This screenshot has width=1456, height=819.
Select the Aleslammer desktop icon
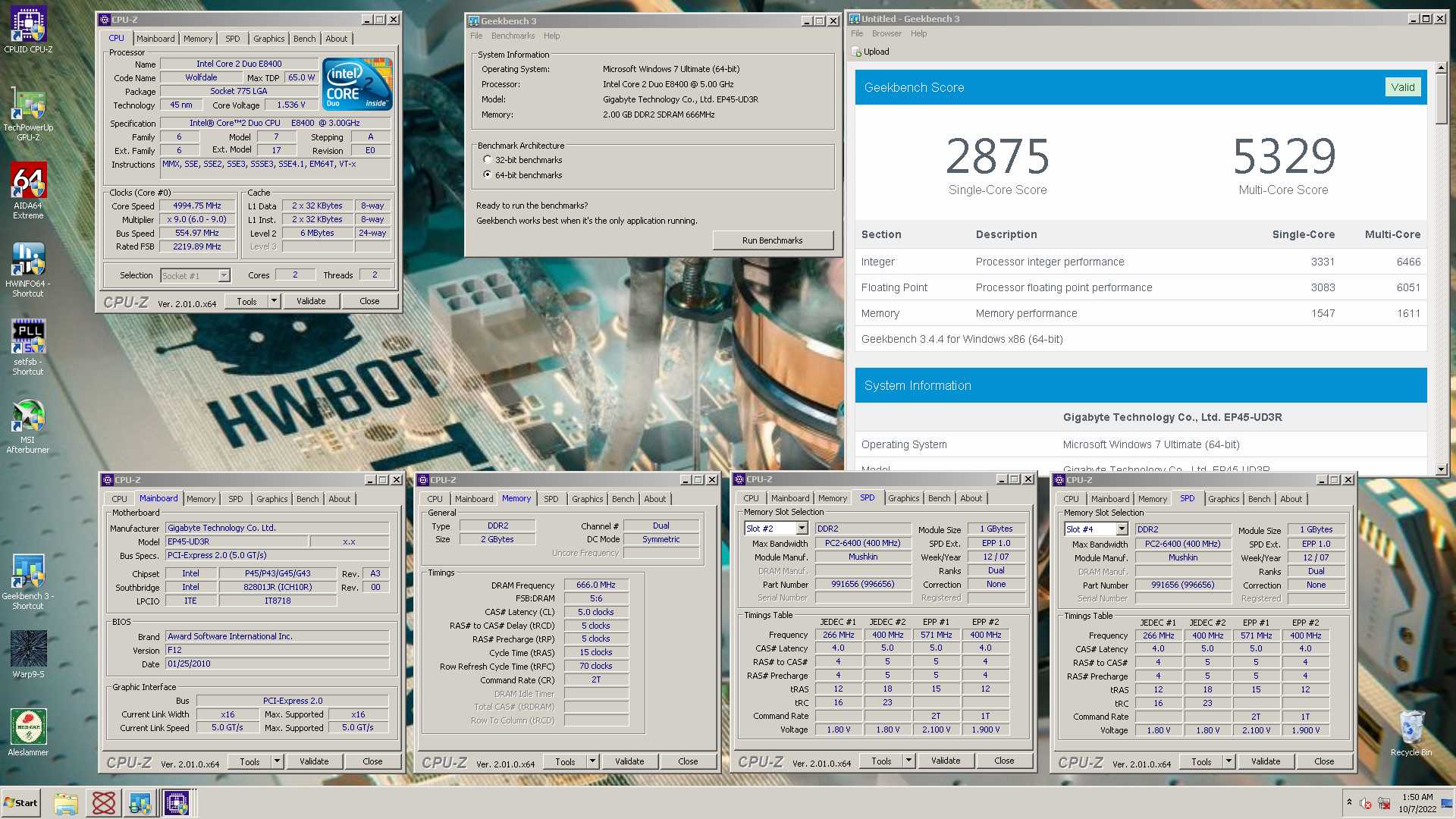28,732
